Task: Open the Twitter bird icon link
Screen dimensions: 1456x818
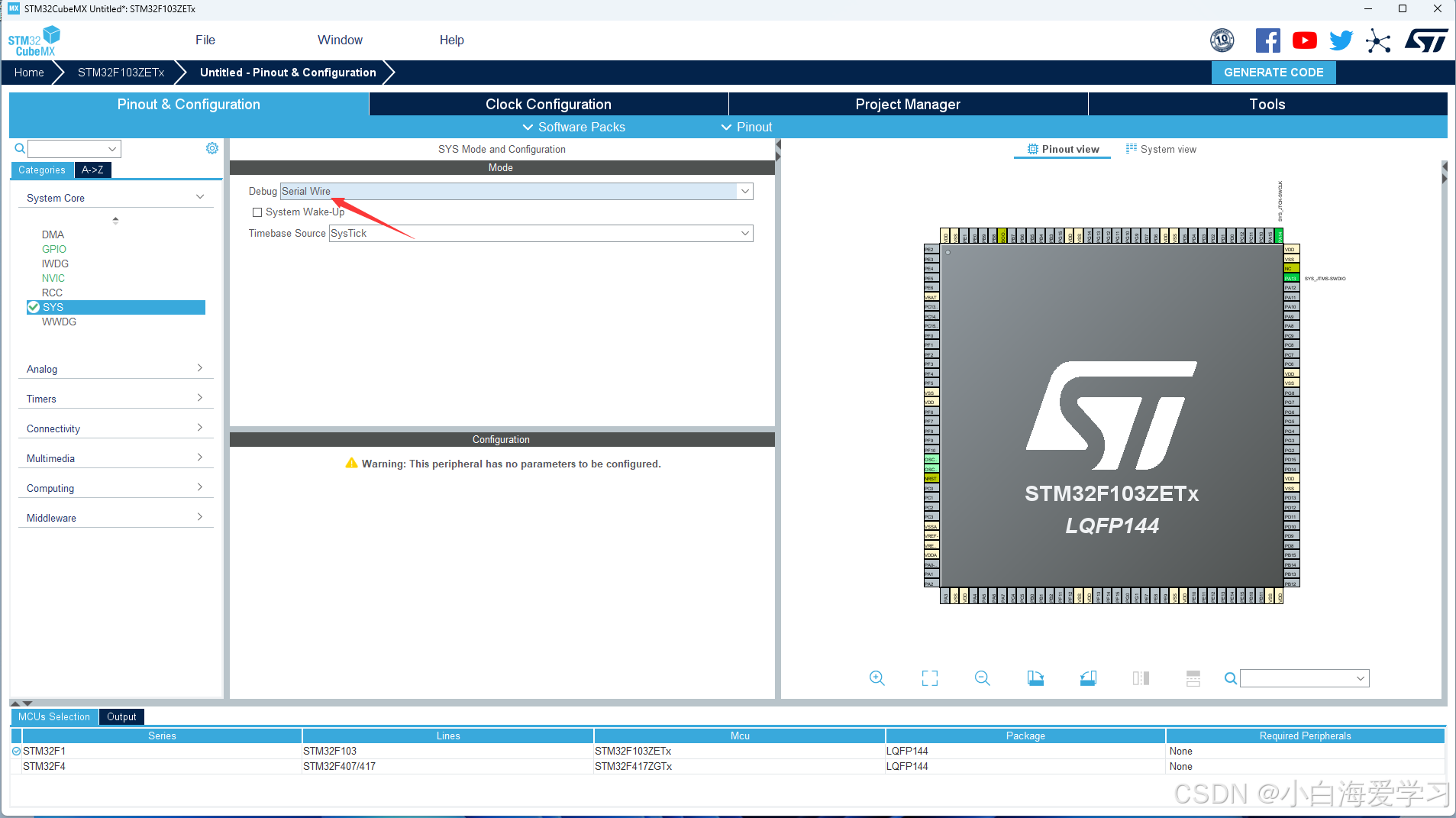Action: pyautogui.click(x=1341, y=40)
